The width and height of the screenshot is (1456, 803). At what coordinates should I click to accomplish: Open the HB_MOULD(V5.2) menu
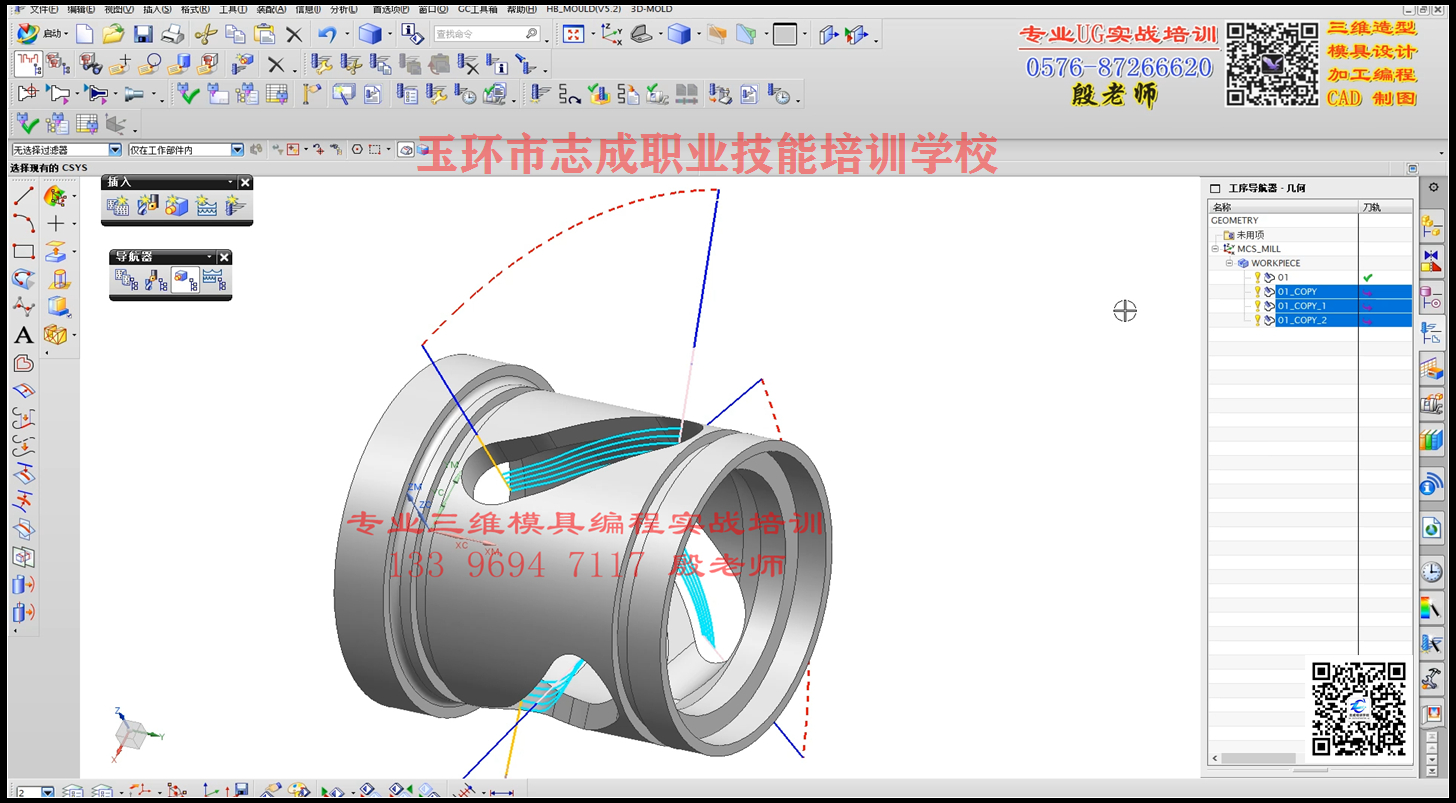(583, 9)
